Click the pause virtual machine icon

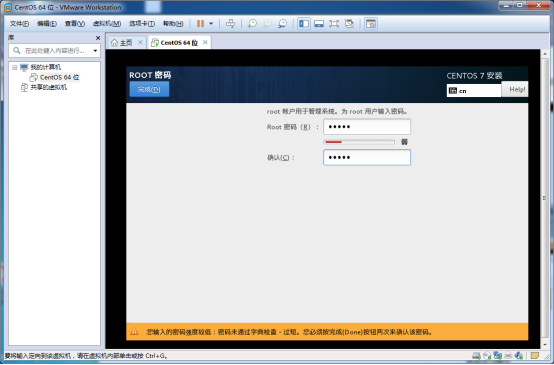[200, 24]
